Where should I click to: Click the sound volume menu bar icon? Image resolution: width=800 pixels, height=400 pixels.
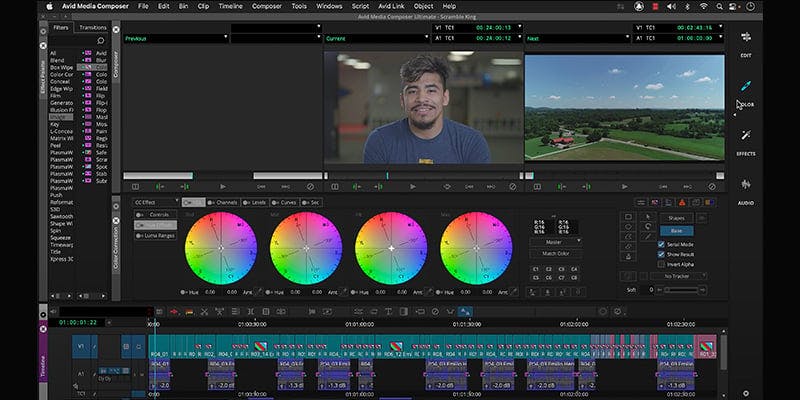(671, 7)
